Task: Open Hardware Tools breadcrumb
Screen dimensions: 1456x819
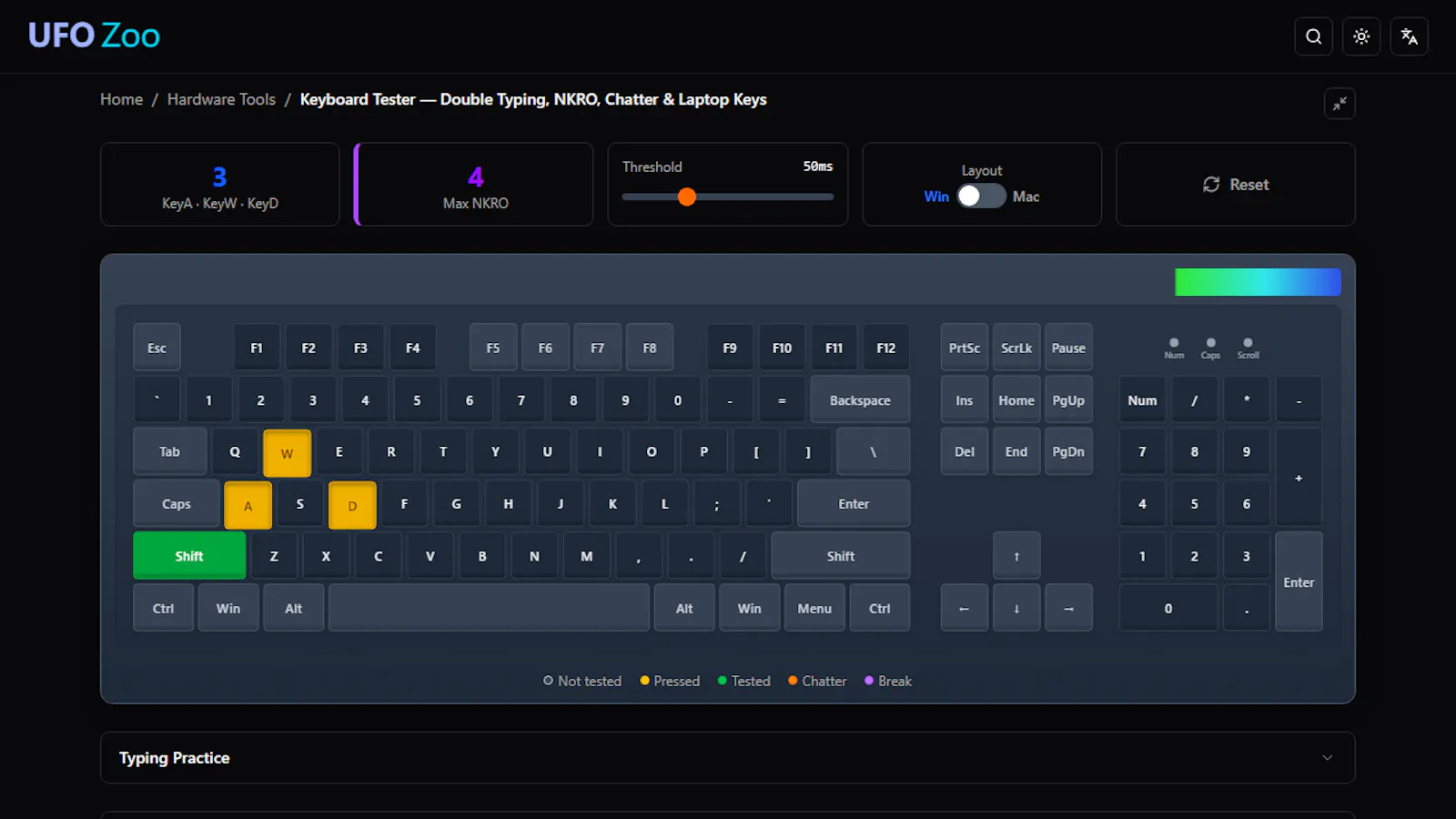Action: coord(221,99)
